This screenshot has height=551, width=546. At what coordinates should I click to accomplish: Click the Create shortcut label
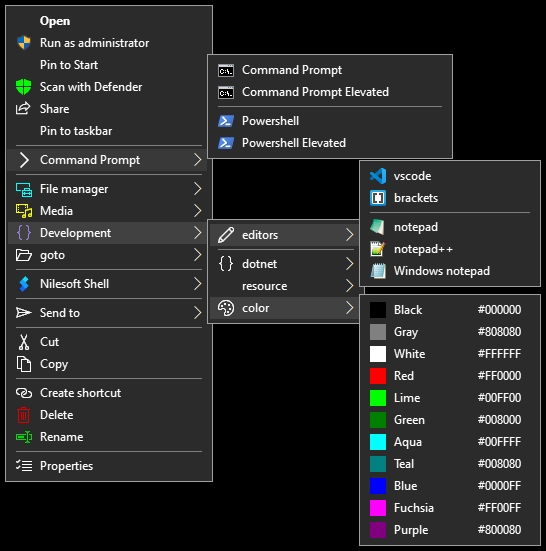pyautogui.click(x=80, y=393)
